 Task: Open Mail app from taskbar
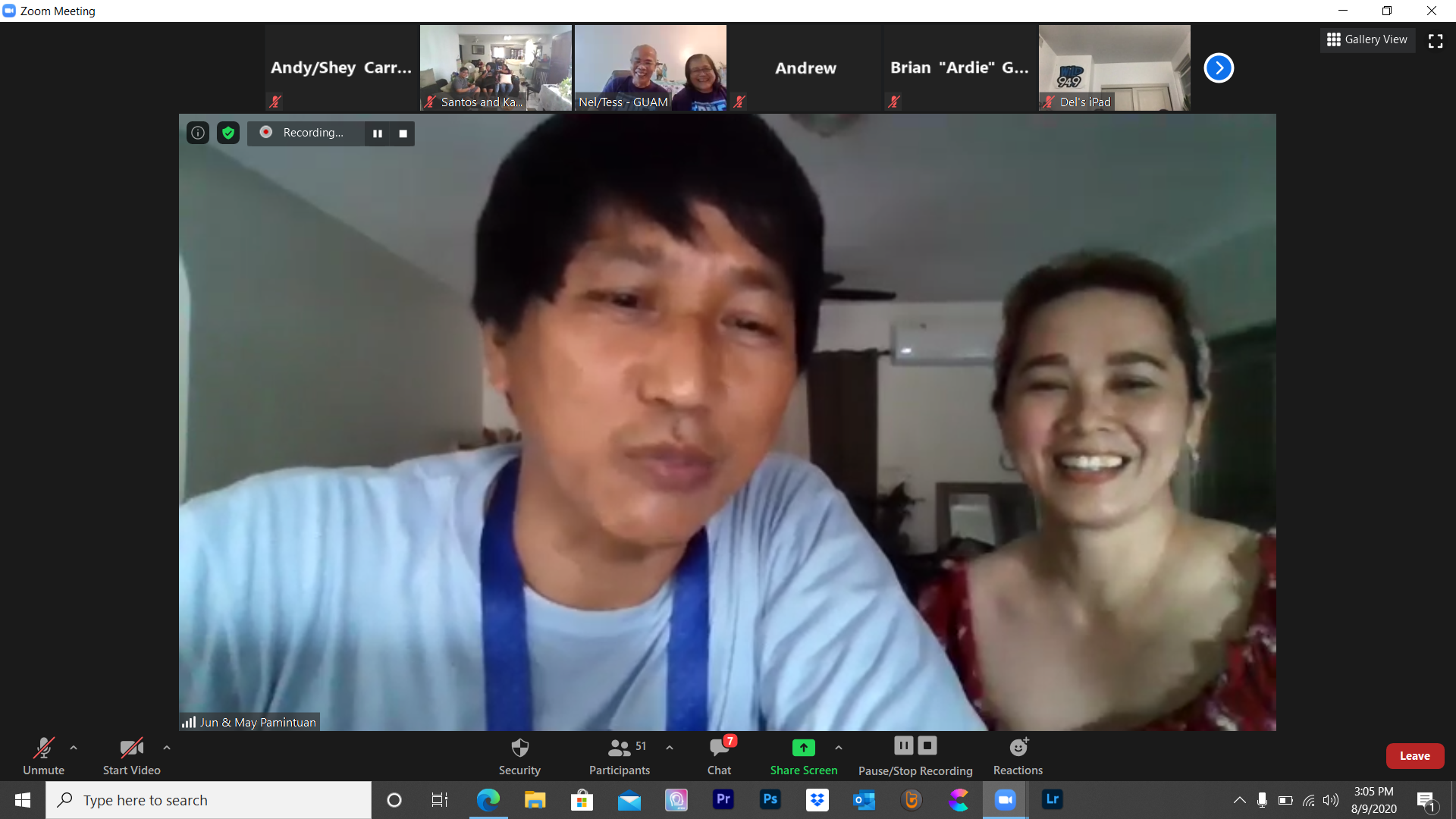tap(629, 800)
